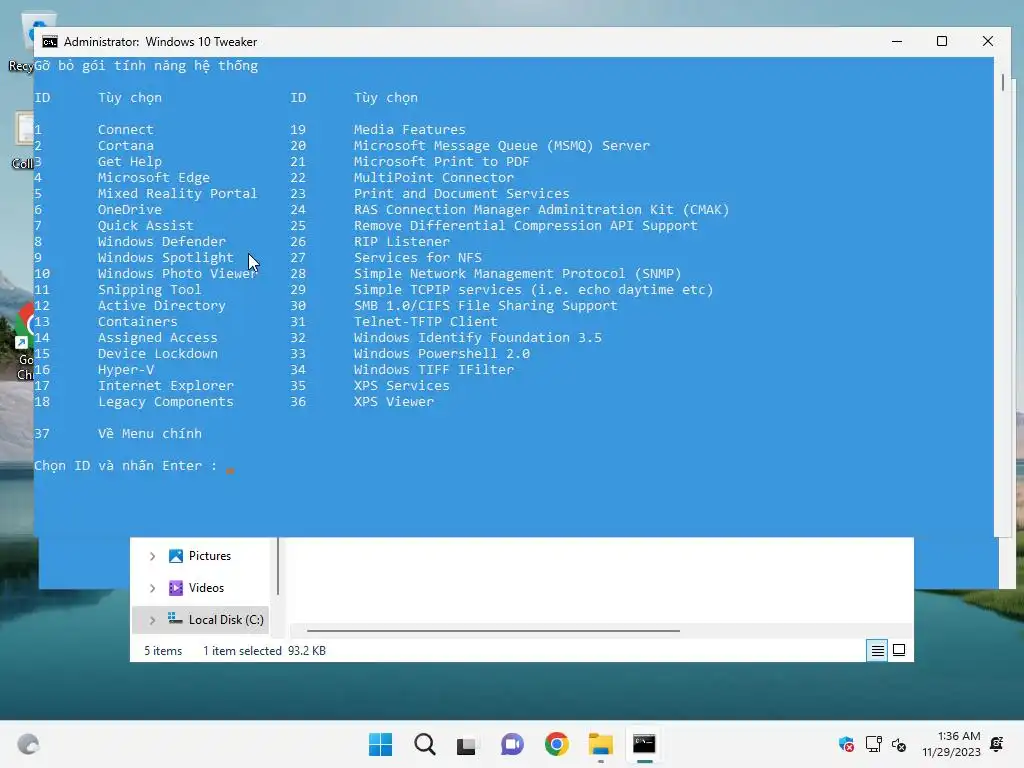Viewport: 1024px width, 768px height.
Task: Click '1 item selected 93.2 KB' status text
Action: click(x=264, y=650)
